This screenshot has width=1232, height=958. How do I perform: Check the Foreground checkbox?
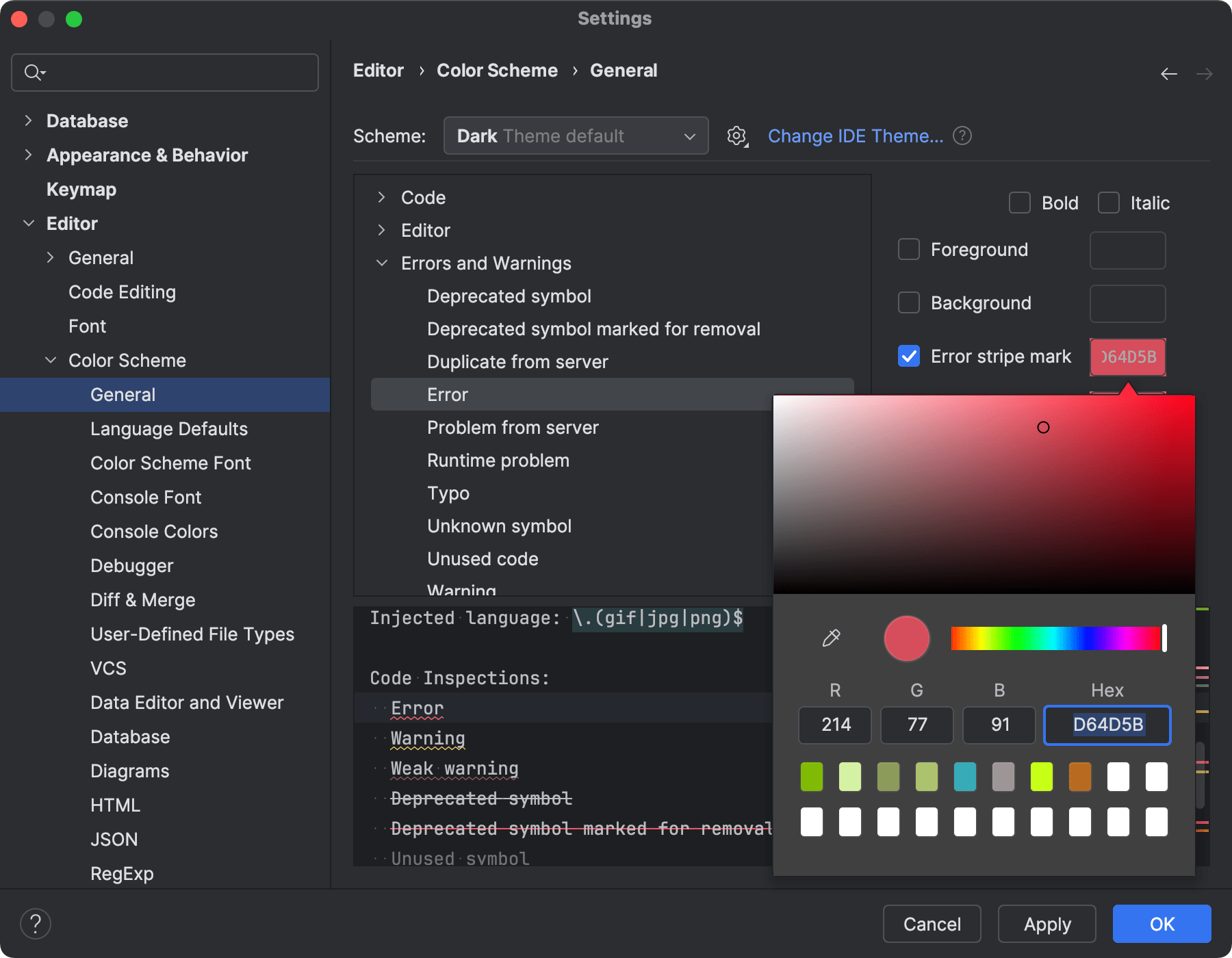point(909,250)
